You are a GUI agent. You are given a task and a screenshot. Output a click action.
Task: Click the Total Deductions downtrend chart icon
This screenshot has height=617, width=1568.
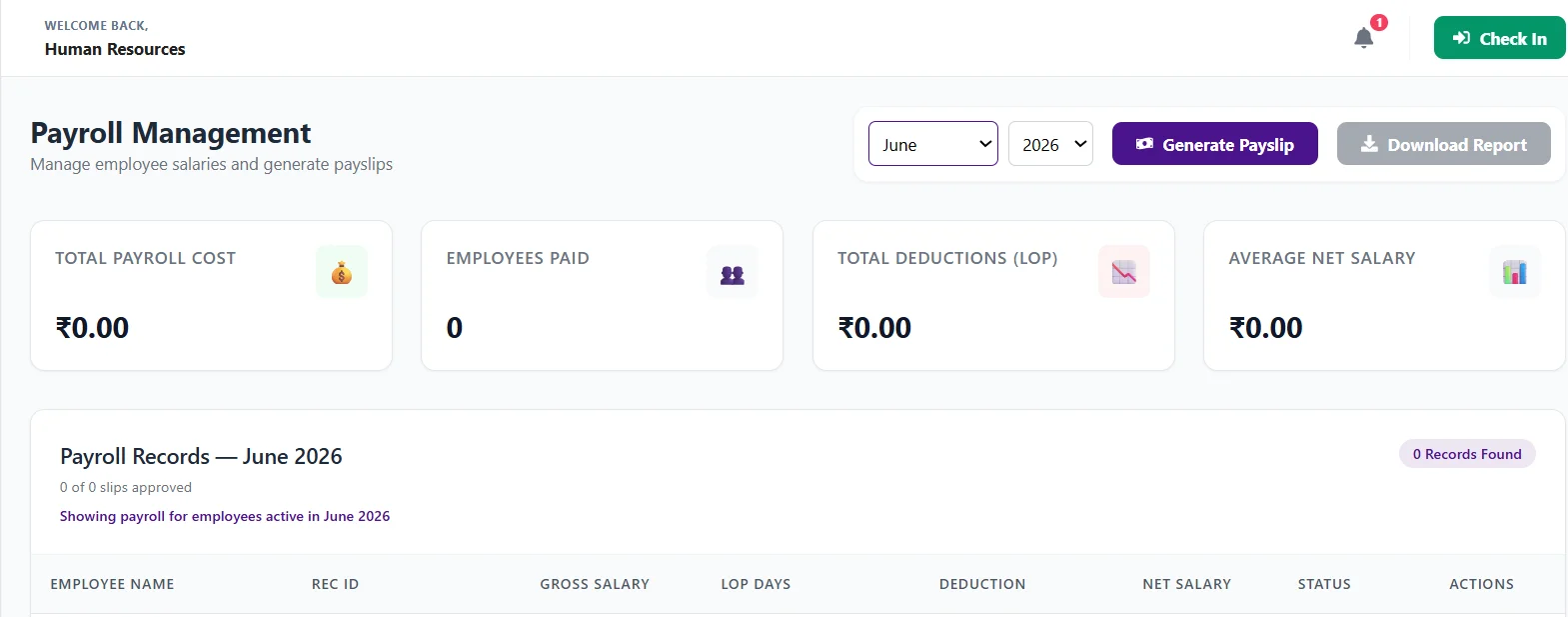1124,272
